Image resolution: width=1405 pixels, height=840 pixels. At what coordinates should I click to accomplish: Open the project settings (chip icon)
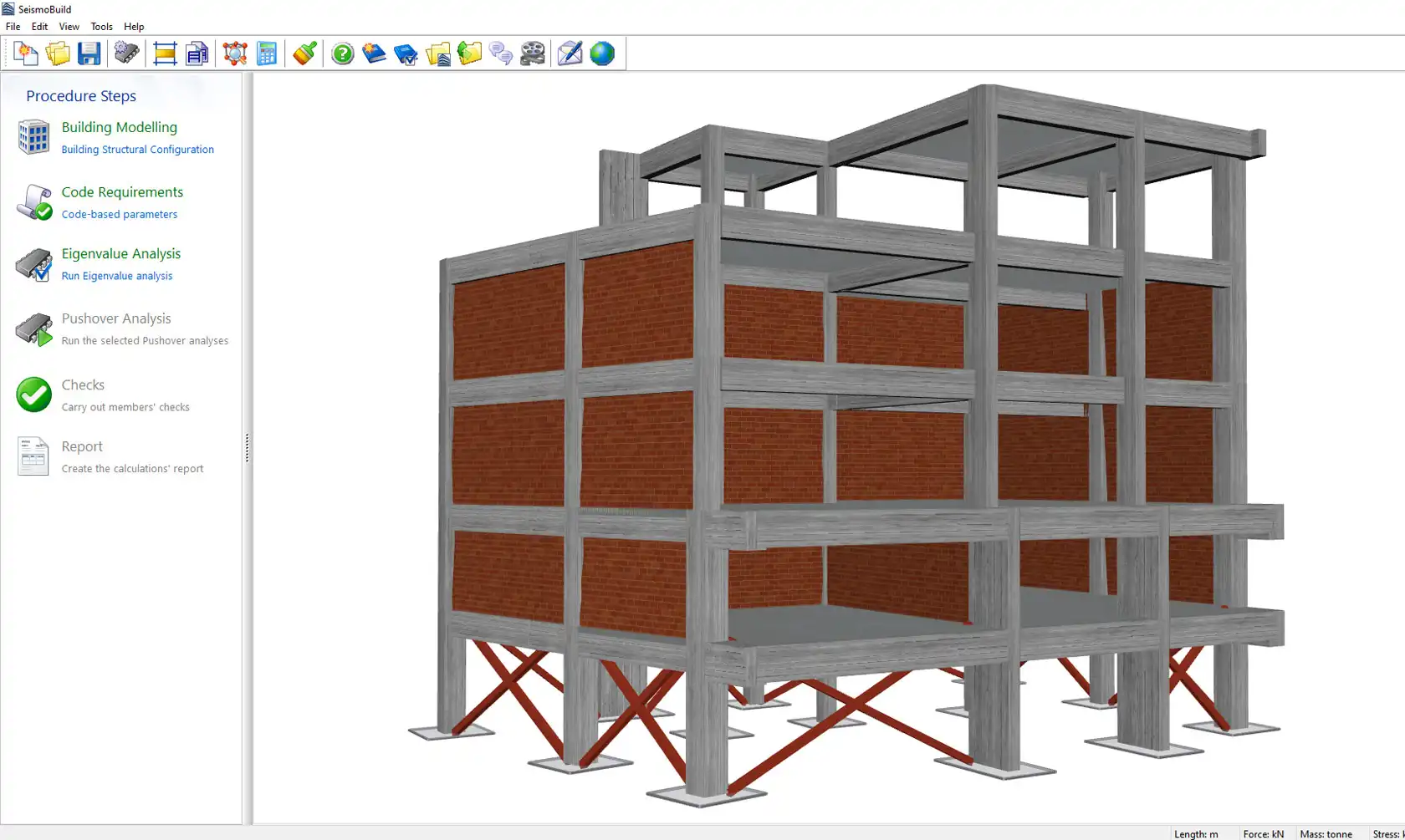(x=126, y=53)
